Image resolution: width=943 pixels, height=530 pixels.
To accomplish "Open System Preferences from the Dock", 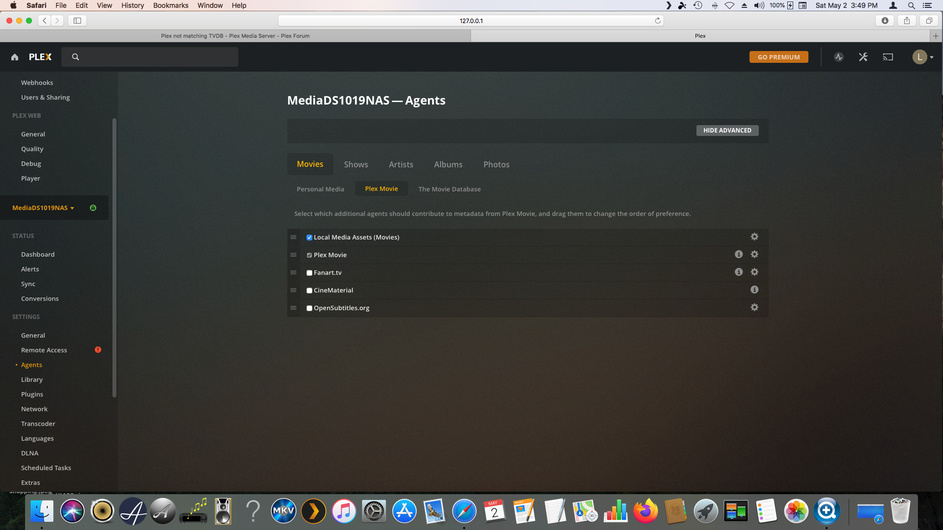I will coord(373,511).
